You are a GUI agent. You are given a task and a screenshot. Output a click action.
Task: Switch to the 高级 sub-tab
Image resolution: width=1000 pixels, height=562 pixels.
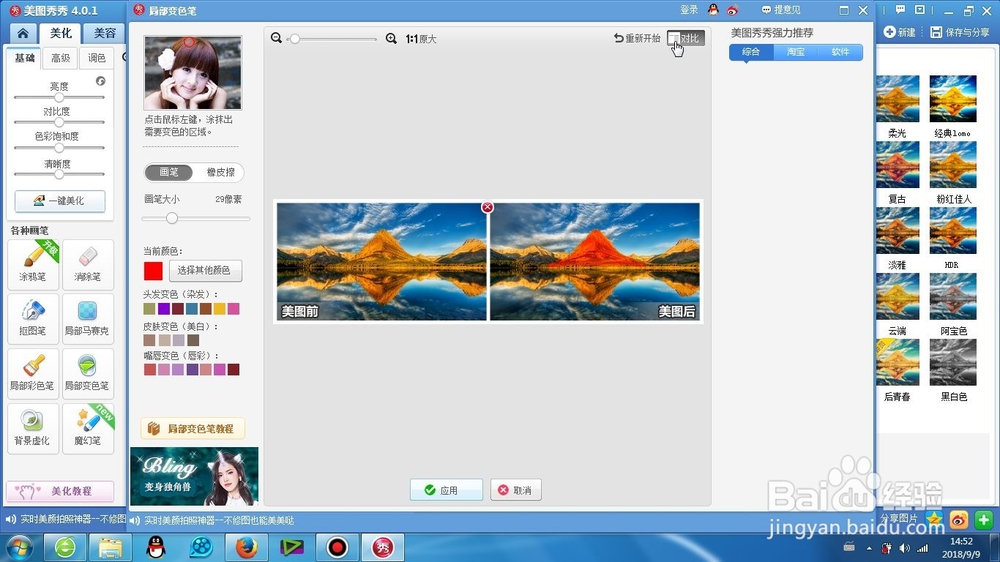[x=61, y=58]
